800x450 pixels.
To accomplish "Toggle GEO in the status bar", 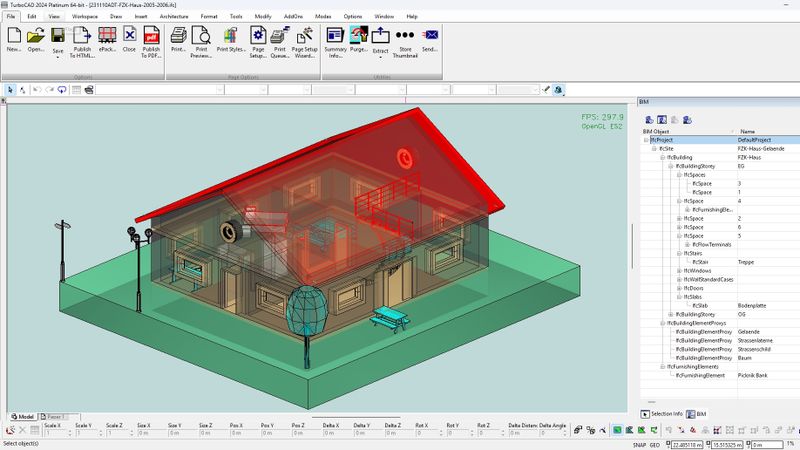I will (x=655, y=445).
